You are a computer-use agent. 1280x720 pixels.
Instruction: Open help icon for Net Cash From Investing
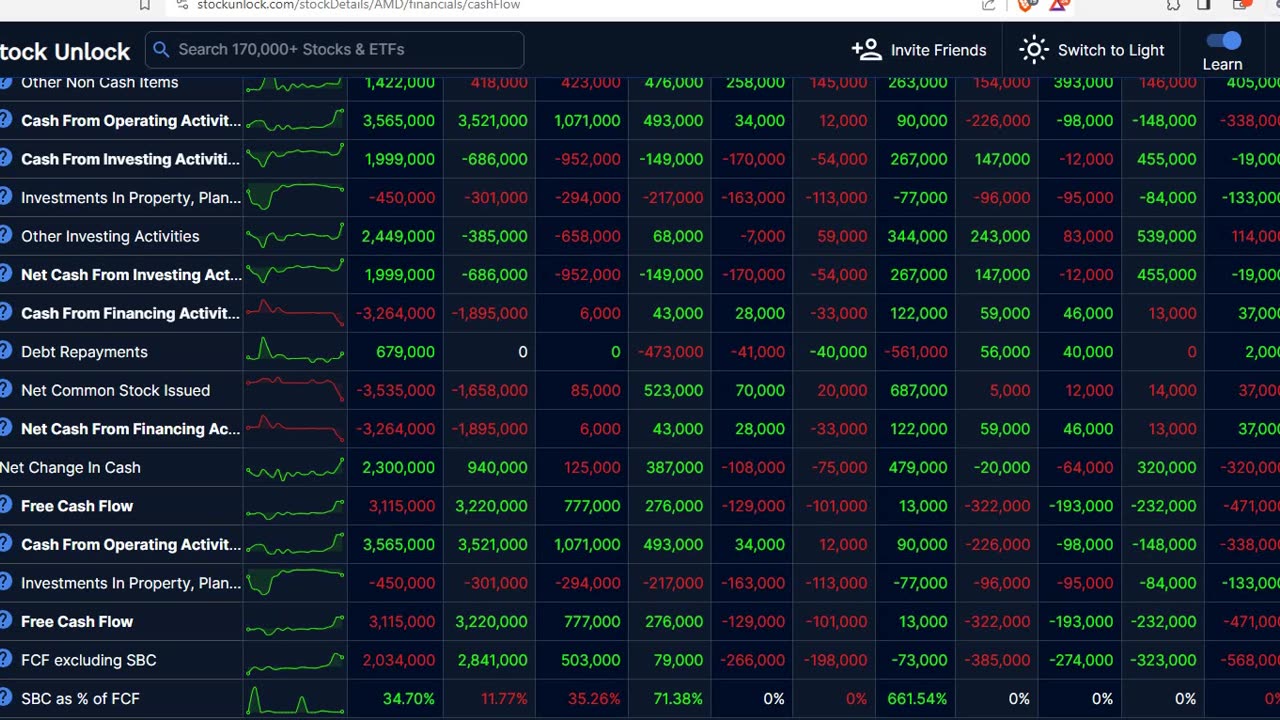pos(4,274)
